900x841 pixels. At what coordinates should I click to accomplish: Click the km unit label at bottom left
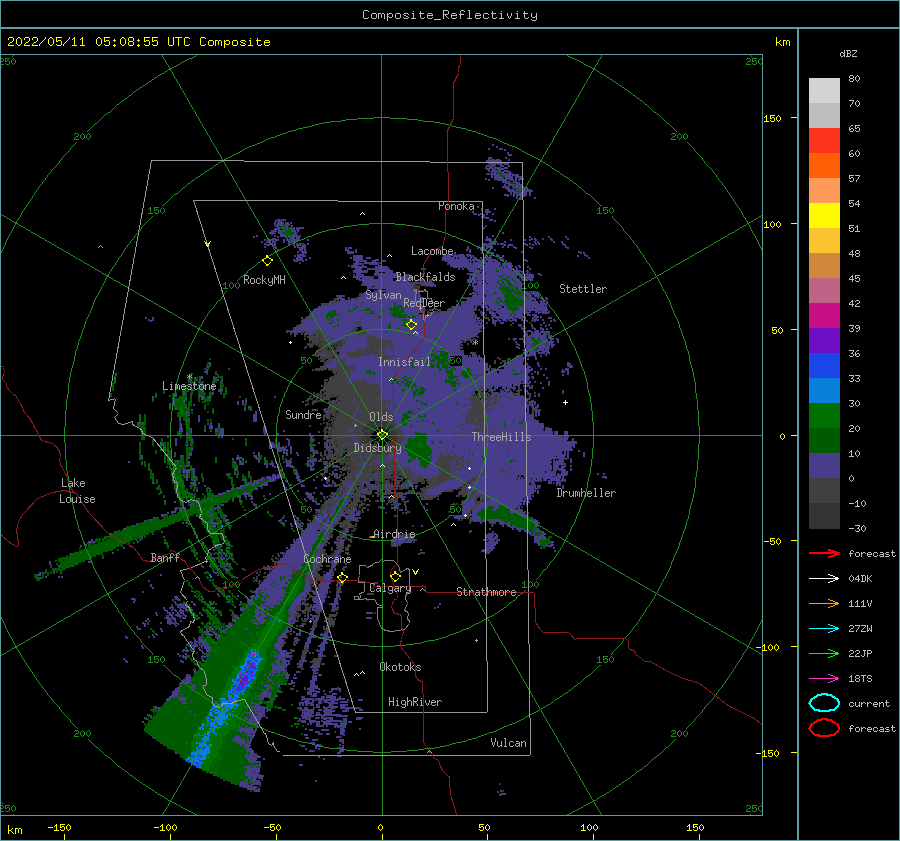pyautogui.click(x=14, y=830)
